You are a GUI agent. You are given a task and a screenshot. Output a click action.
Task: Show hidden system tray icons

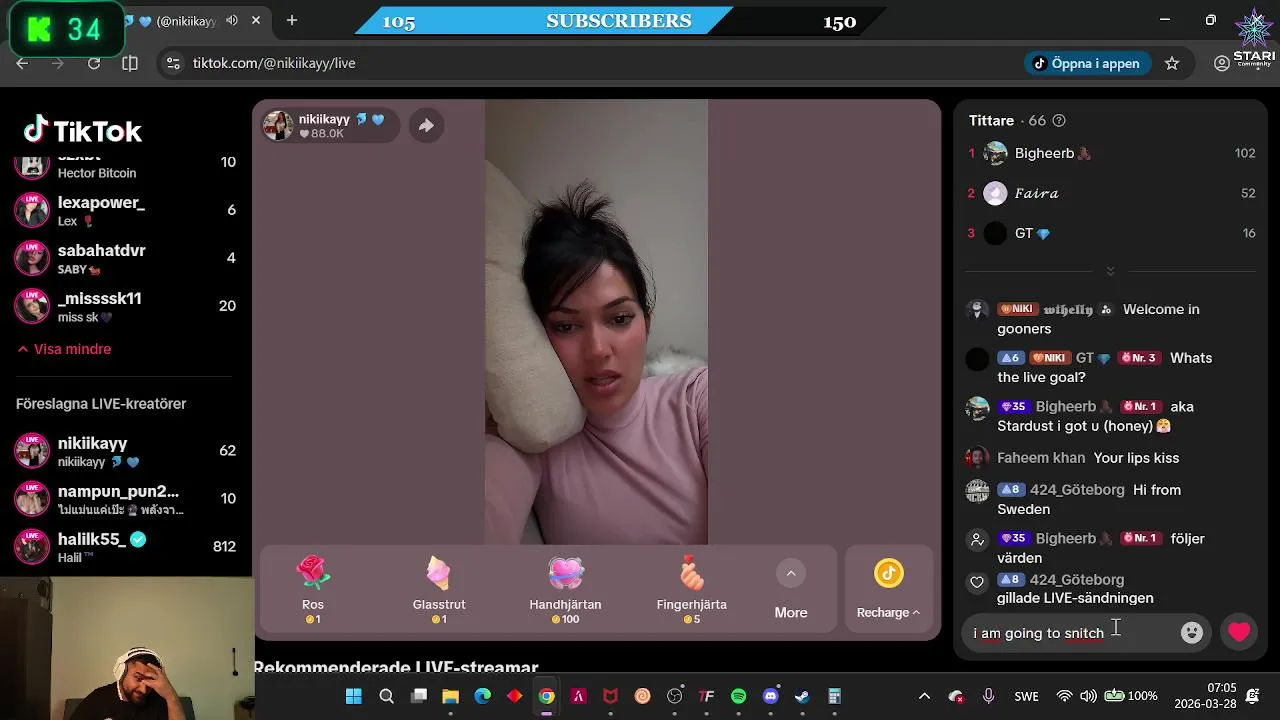click(x=924, y=696)
